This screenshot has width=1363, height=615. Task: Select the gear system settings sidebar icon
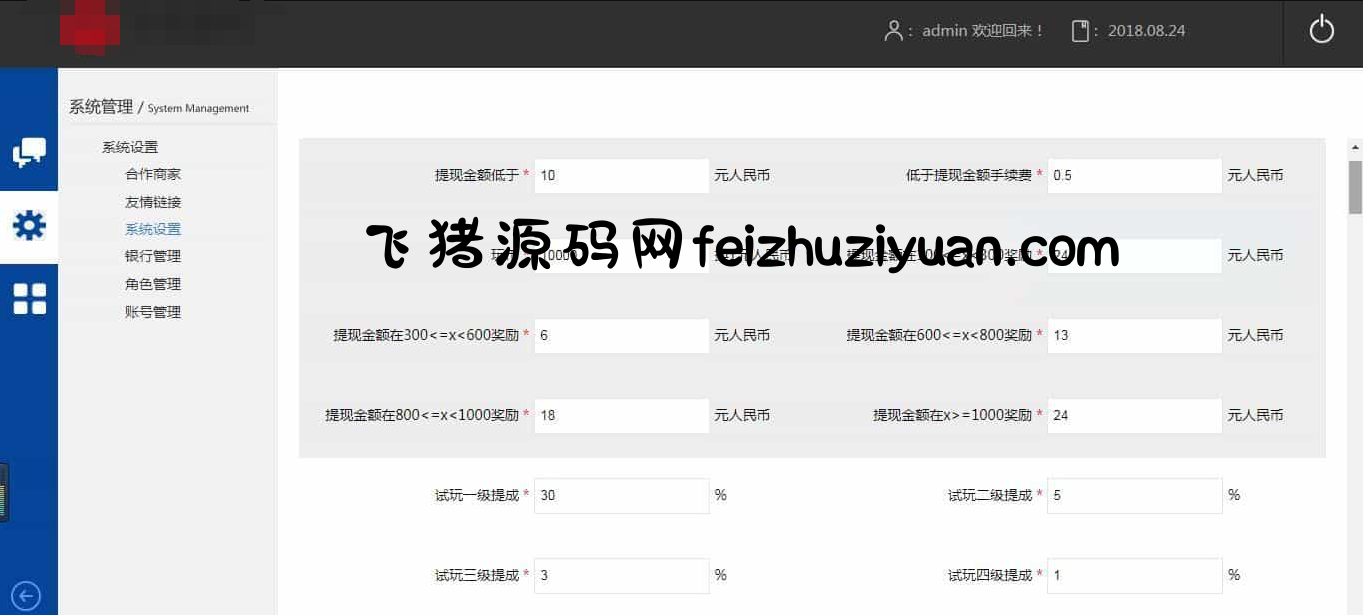[29, 226]
